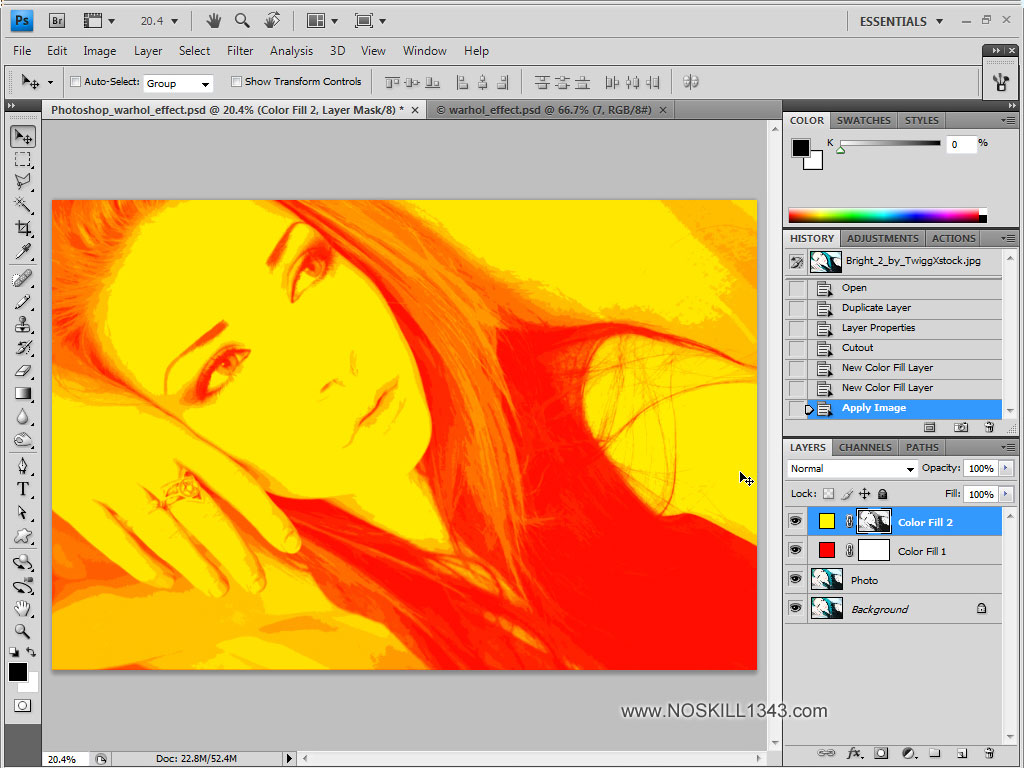Open the Fill slider arrow

click(x=1006, y=494)
